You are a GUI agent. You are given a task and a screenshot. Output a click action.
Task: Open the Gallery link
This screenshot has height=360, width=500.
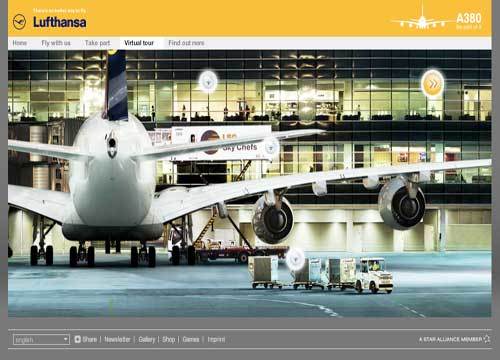(x=147, y=339)
